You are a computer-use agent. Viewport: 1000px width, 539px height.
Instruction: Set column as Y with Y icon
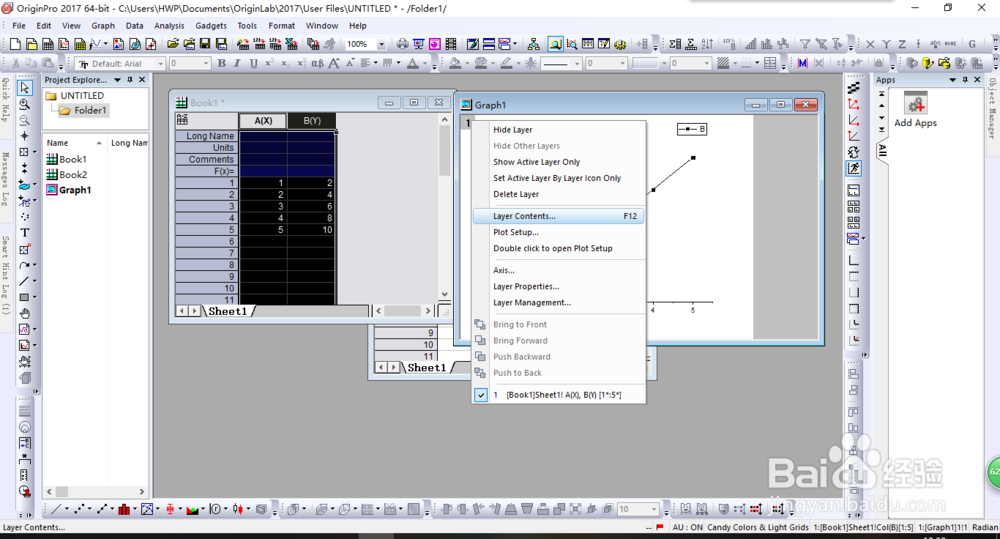886,44
